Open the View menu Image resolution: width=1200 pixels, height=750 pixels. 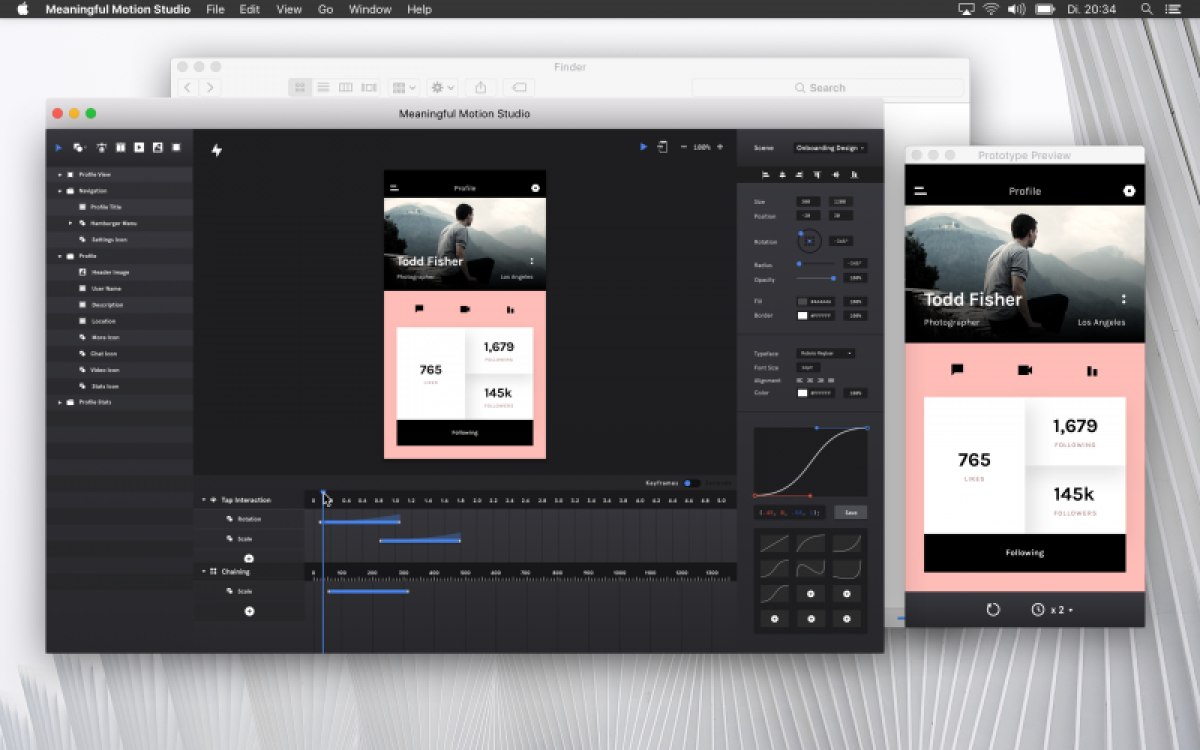point(289,9)
